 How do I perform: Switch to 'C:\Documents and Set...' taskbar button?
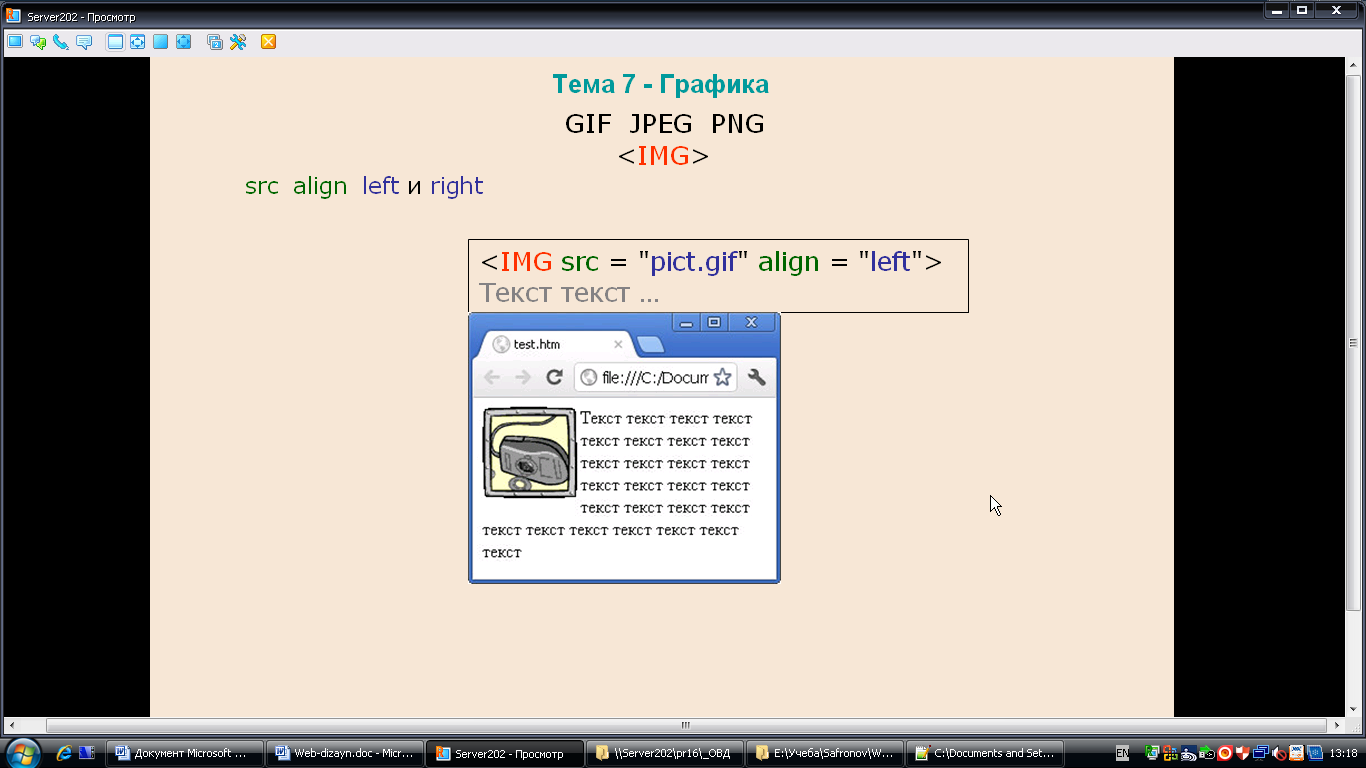tap(985, 753)
